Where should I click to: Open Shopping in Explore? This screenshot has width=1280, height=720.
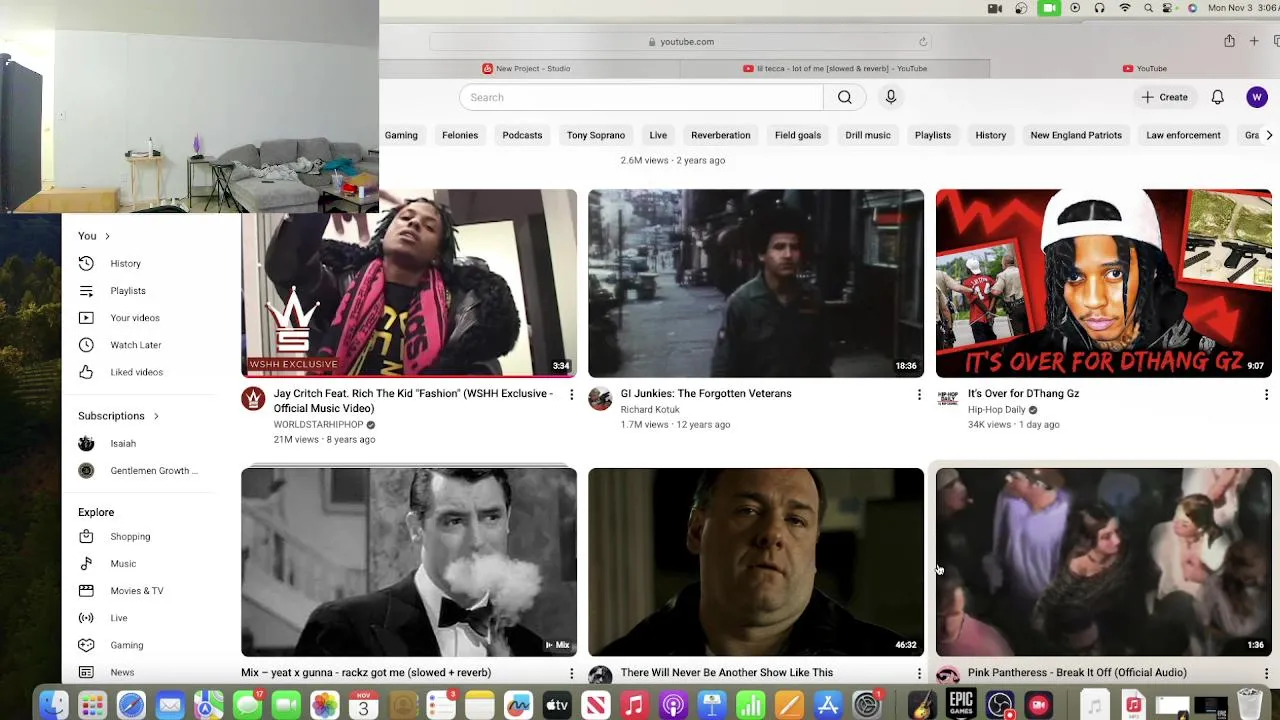[130, 537]
